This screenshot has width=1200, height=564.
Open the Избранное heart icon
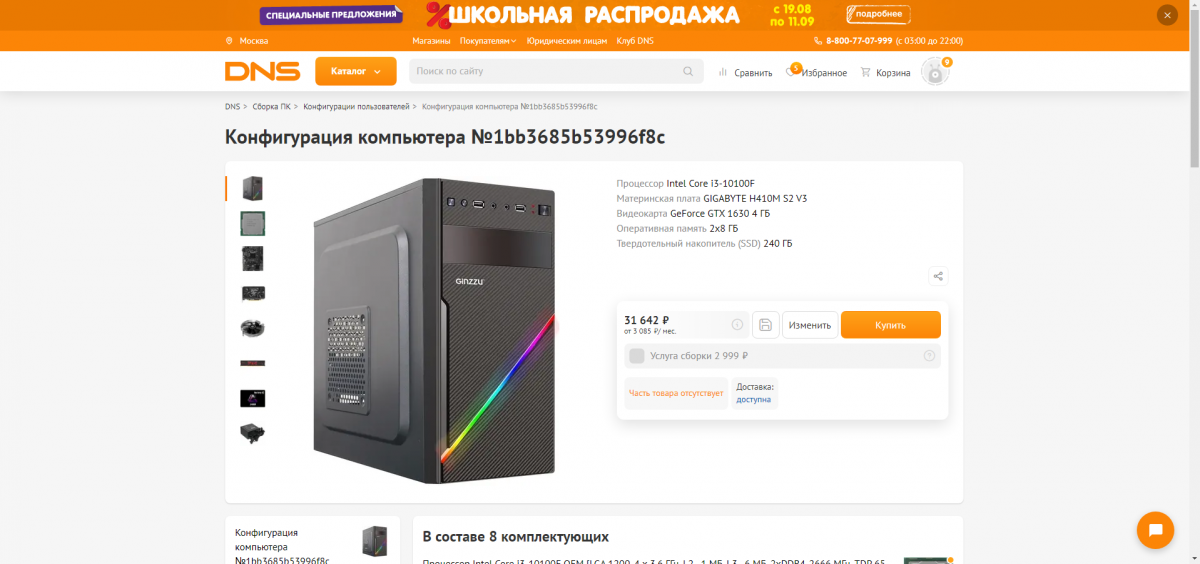(x=792, y=71)
